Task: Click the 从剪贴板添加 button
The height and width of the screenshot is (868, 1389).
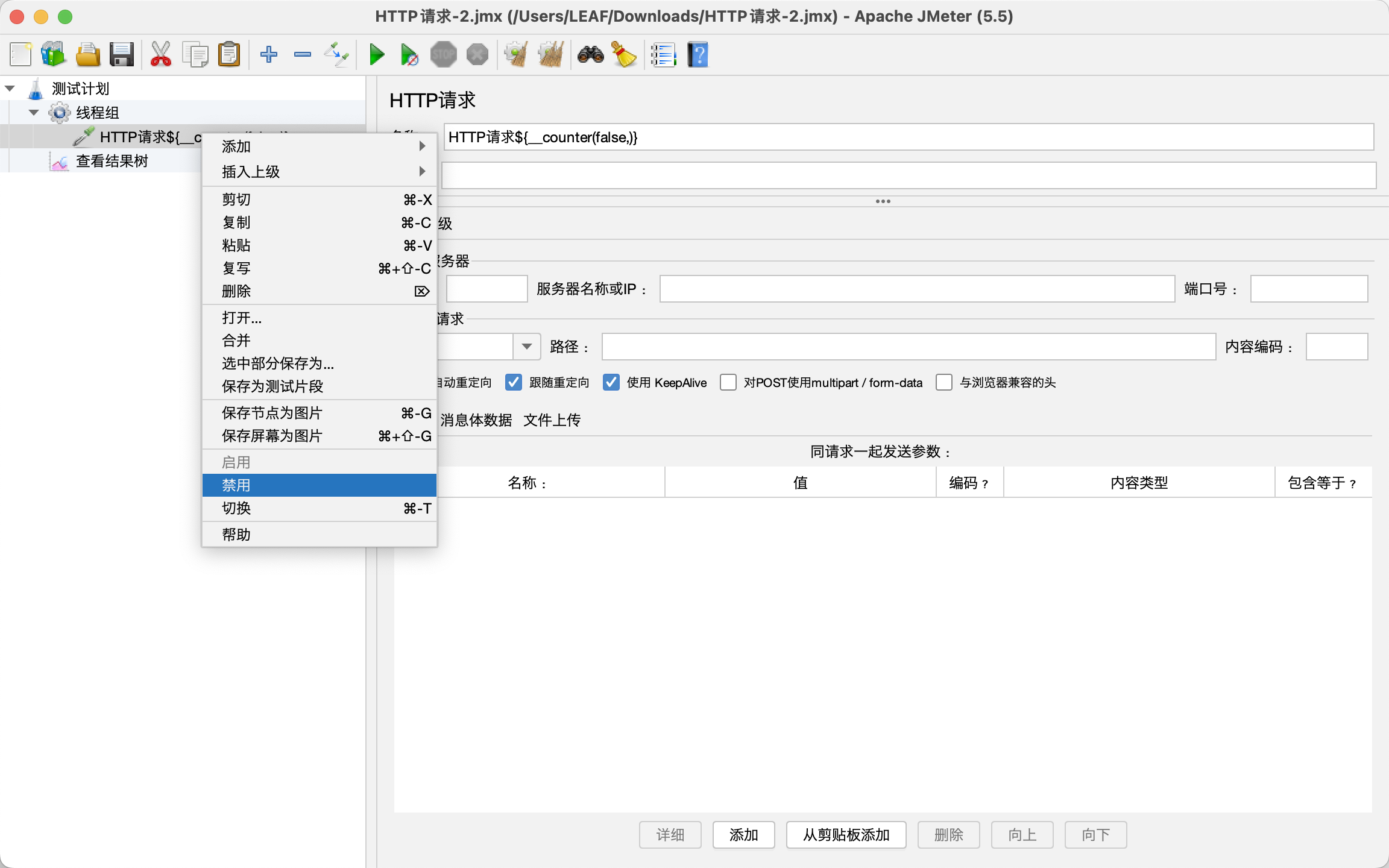Action: click(x=846, y=835)
